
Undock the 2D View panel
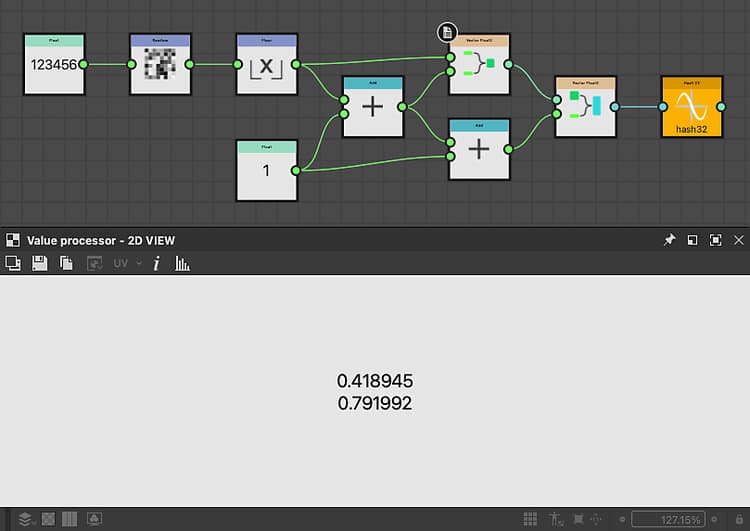pos(692,240)
